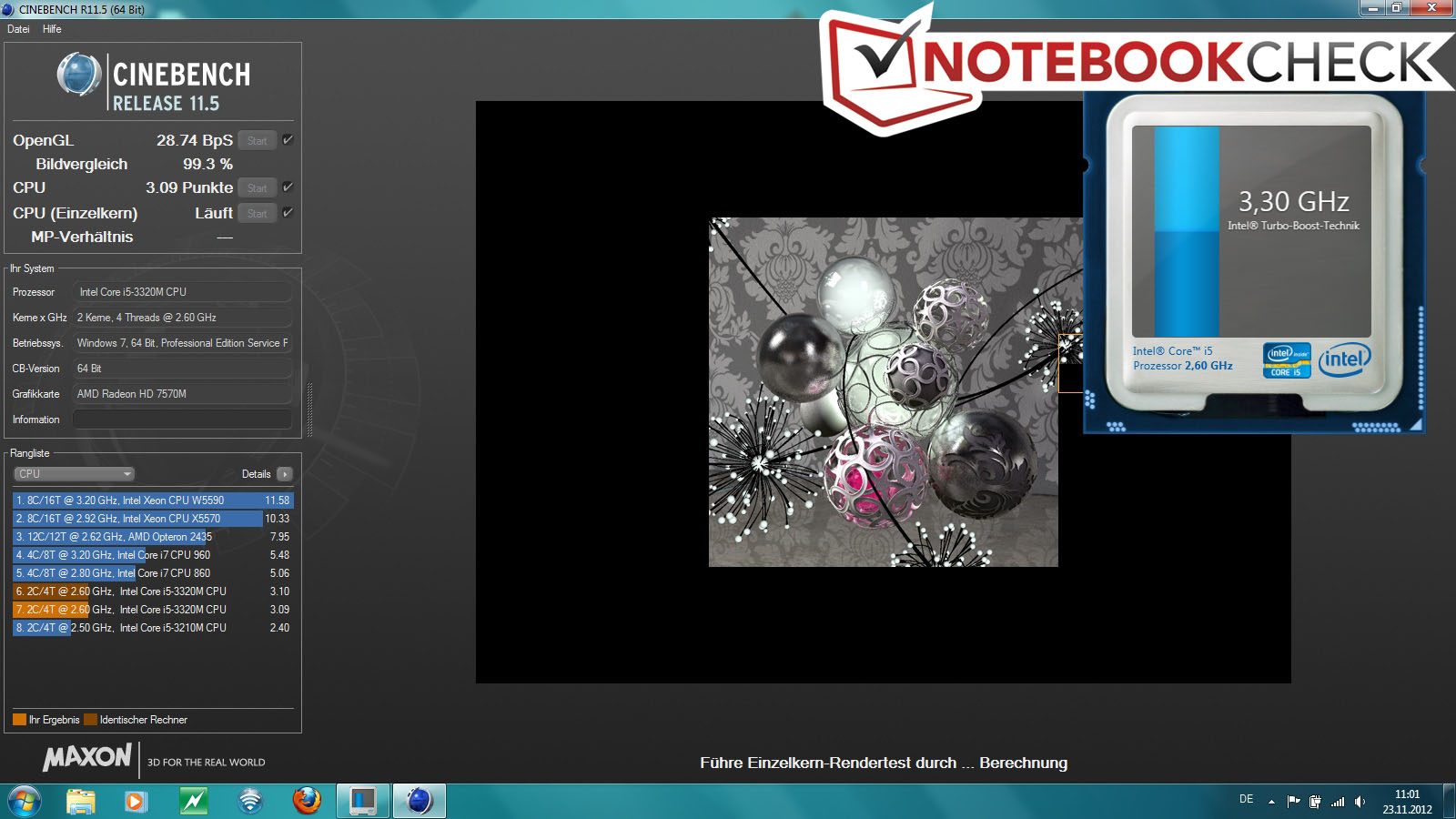Click the orange Ihr Ergebnis legend swatch
The width and height of the screenshot is (1456, 819).
19,720
